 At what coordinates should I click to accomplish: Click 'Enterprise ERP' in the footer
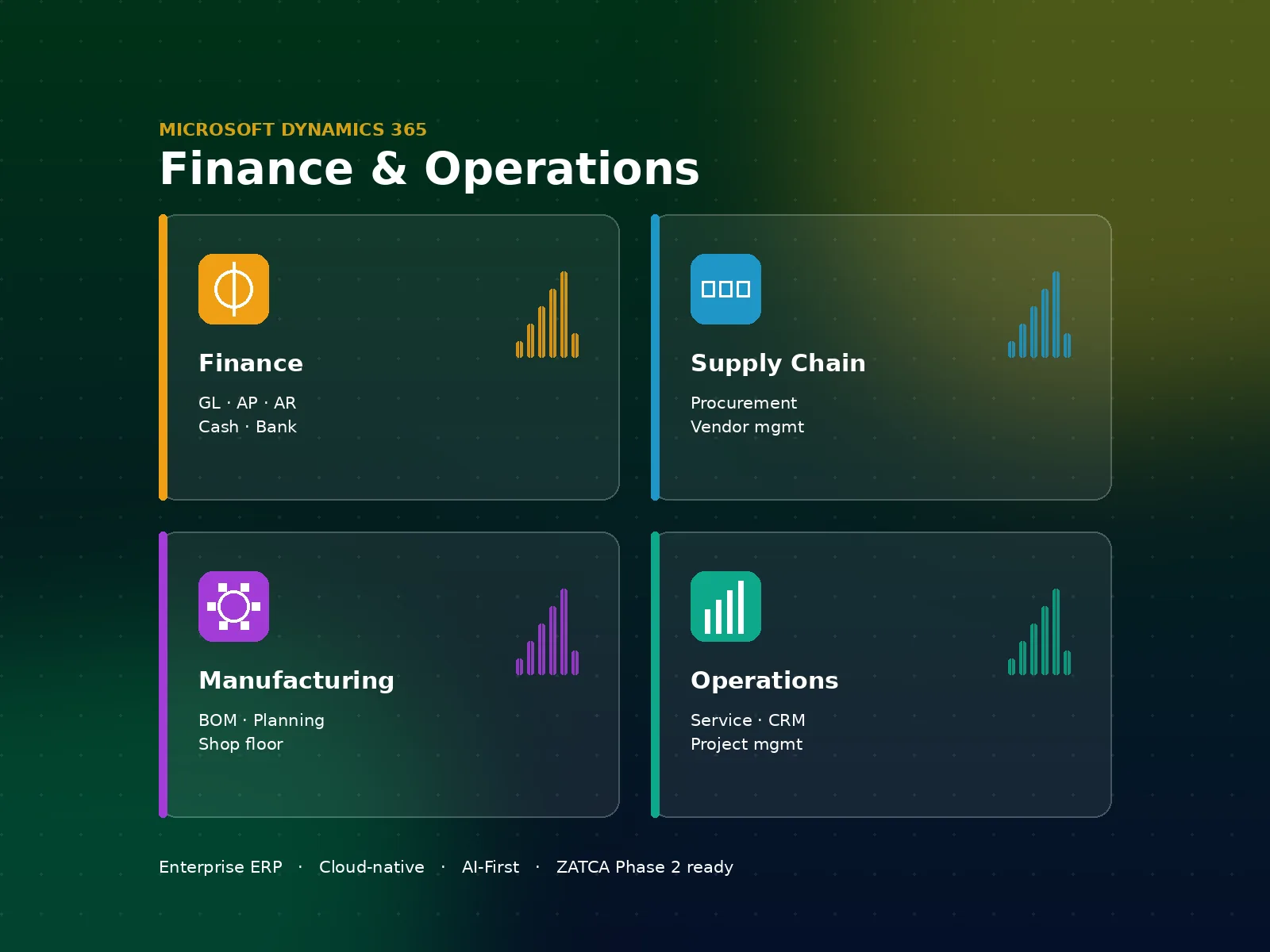221,867
